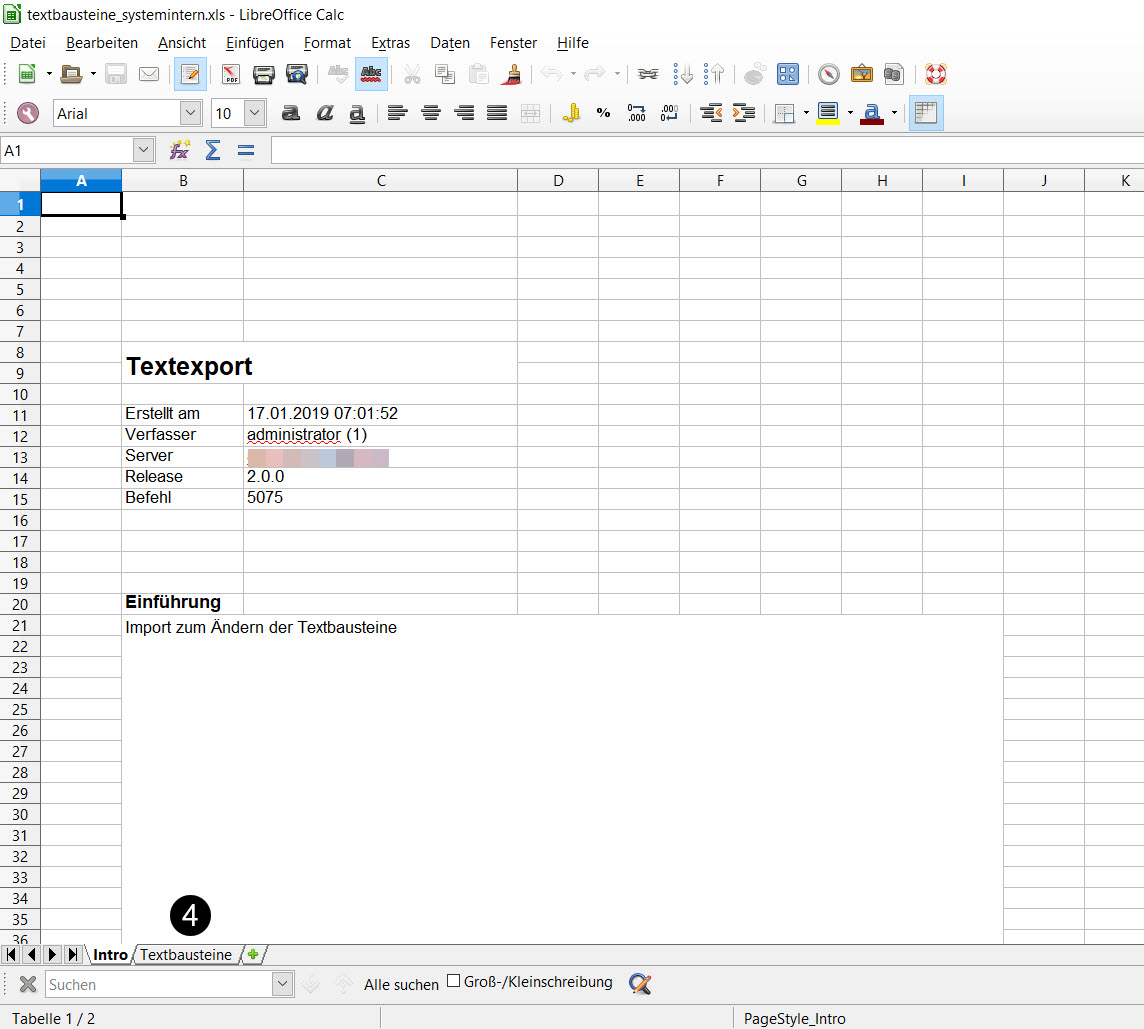Viewport: 1144px width, 1029px height.
Task: Click the percent number format icon
Action: (x=603, y=113)
